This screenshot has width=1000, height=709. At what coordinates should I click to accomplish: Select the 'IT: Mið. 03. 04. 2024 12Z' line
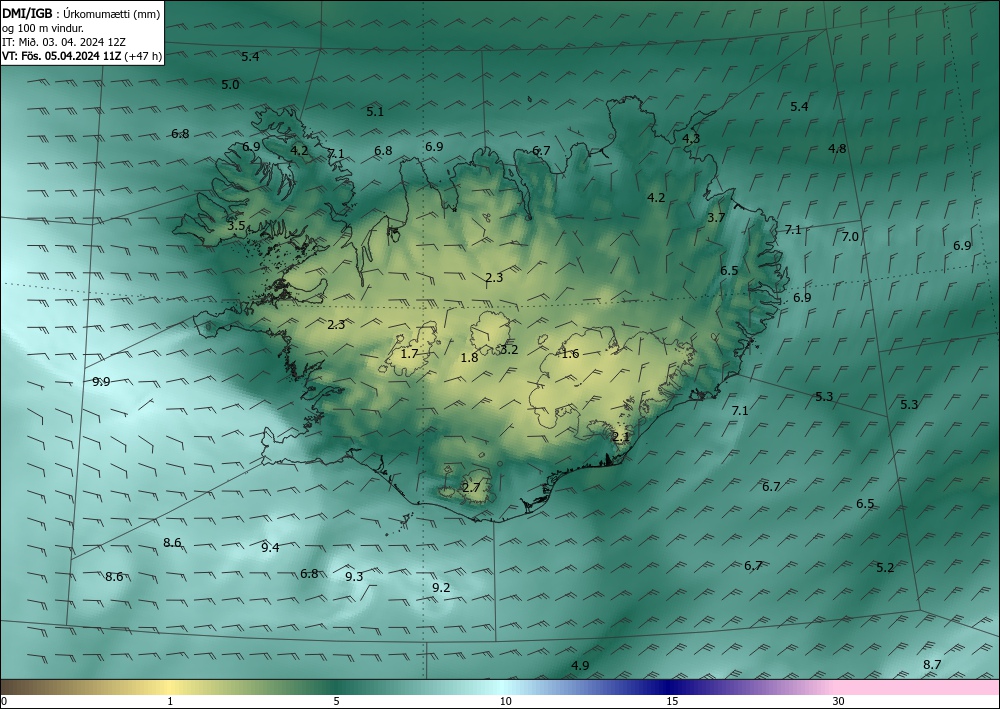(x=64, y=42)
